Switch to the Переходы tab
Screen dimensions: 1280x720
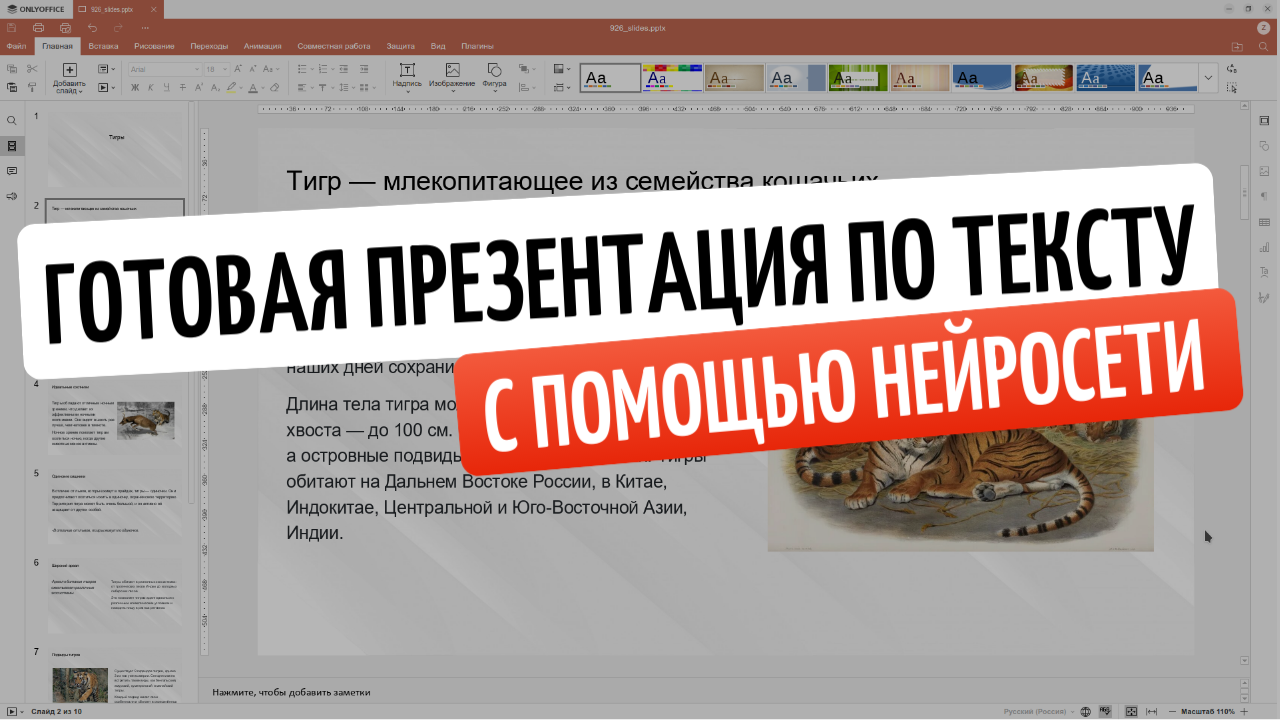[x=209, y=46]
